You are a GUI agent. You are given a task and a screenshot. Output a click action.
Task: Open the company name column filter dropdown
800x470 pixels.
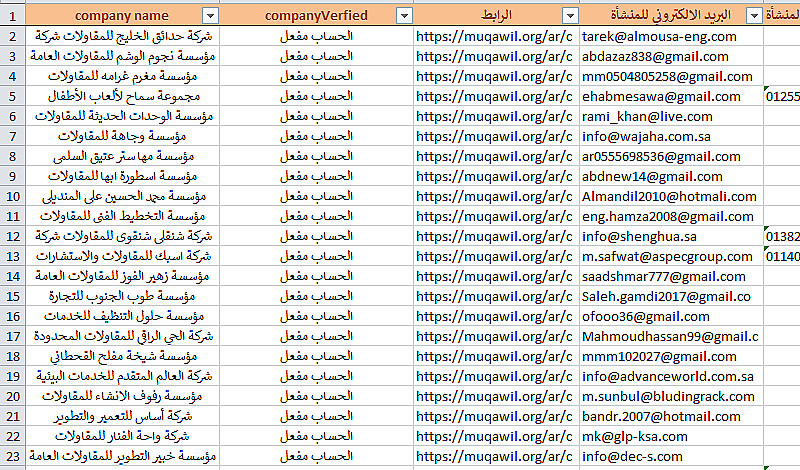pyautogui.click(x=210, y=16)
